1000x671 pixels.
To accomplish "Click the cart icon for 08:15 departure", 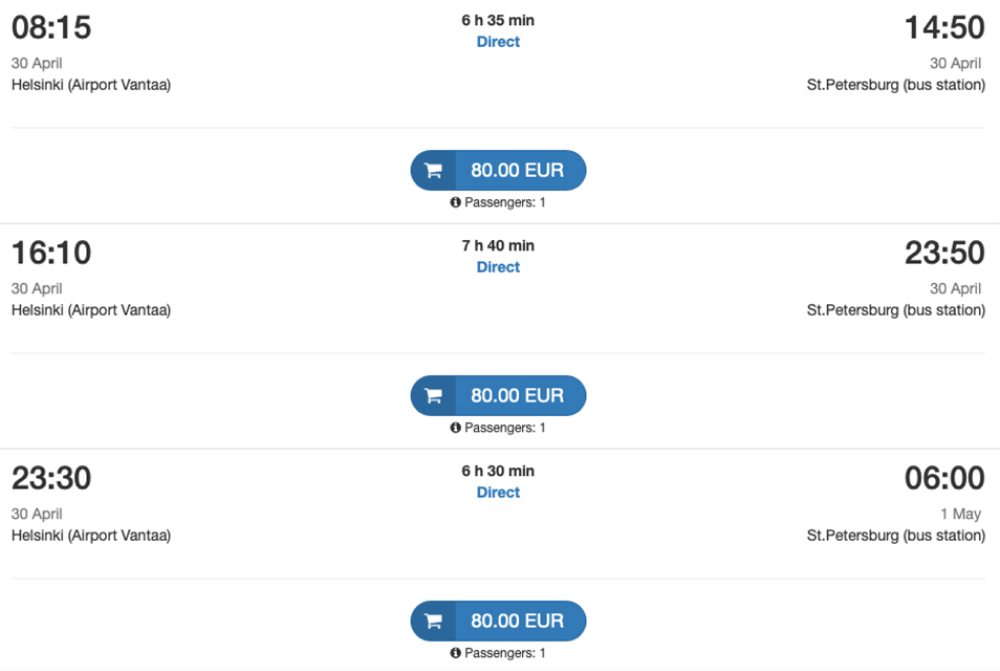I will [434, 170].
